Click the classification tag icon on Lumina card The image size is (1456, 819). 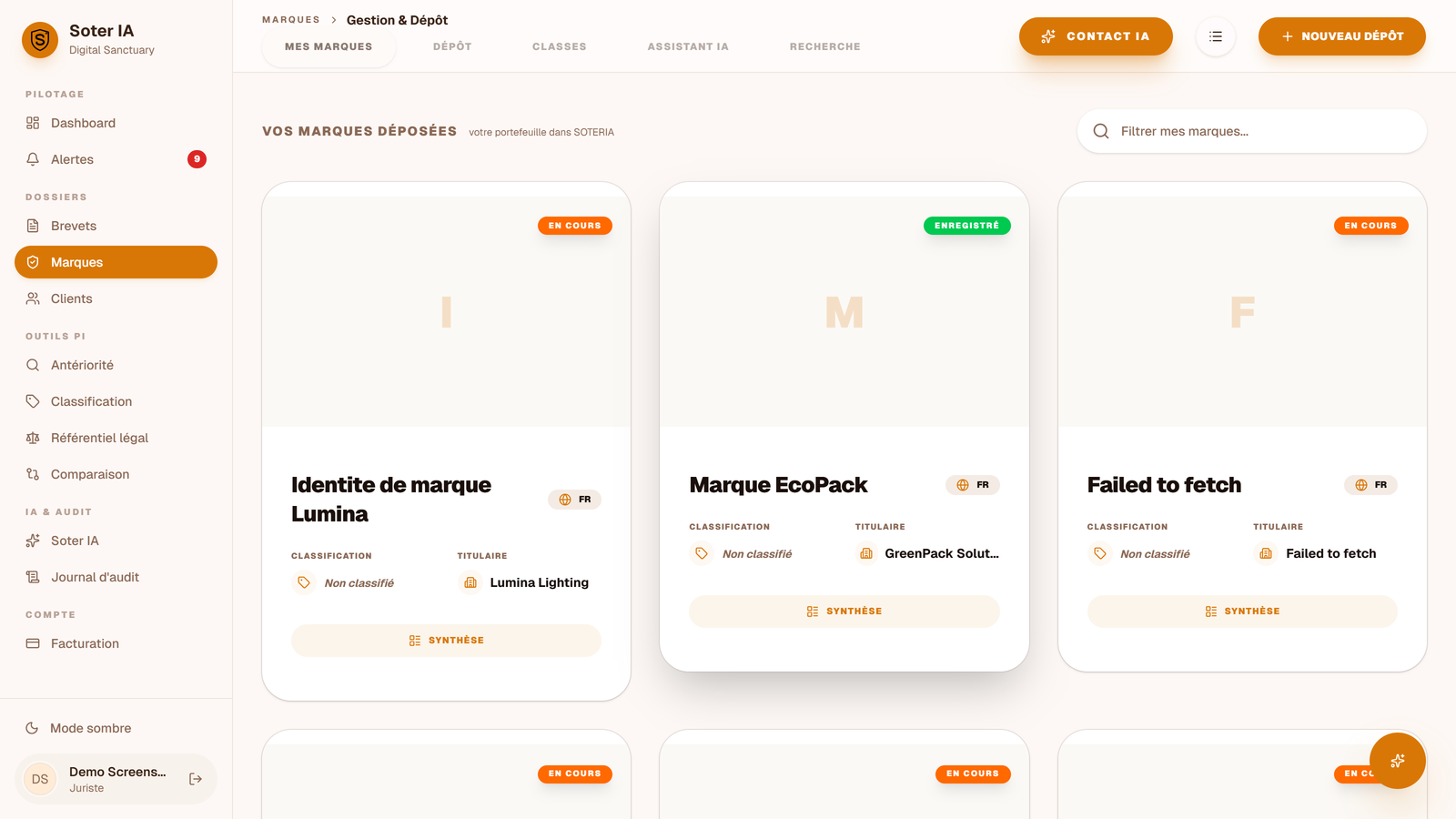(304, 582)
